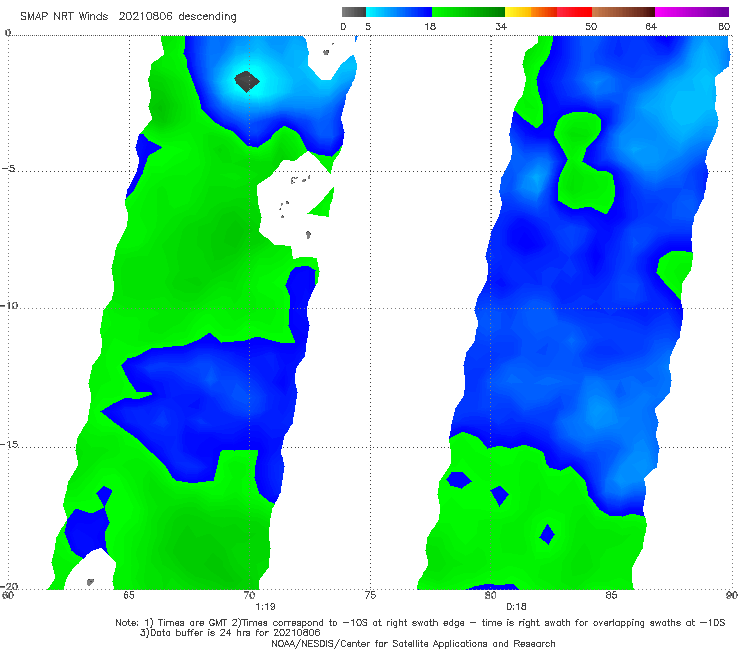Click the longitude axis label 75

coord(370,595)
